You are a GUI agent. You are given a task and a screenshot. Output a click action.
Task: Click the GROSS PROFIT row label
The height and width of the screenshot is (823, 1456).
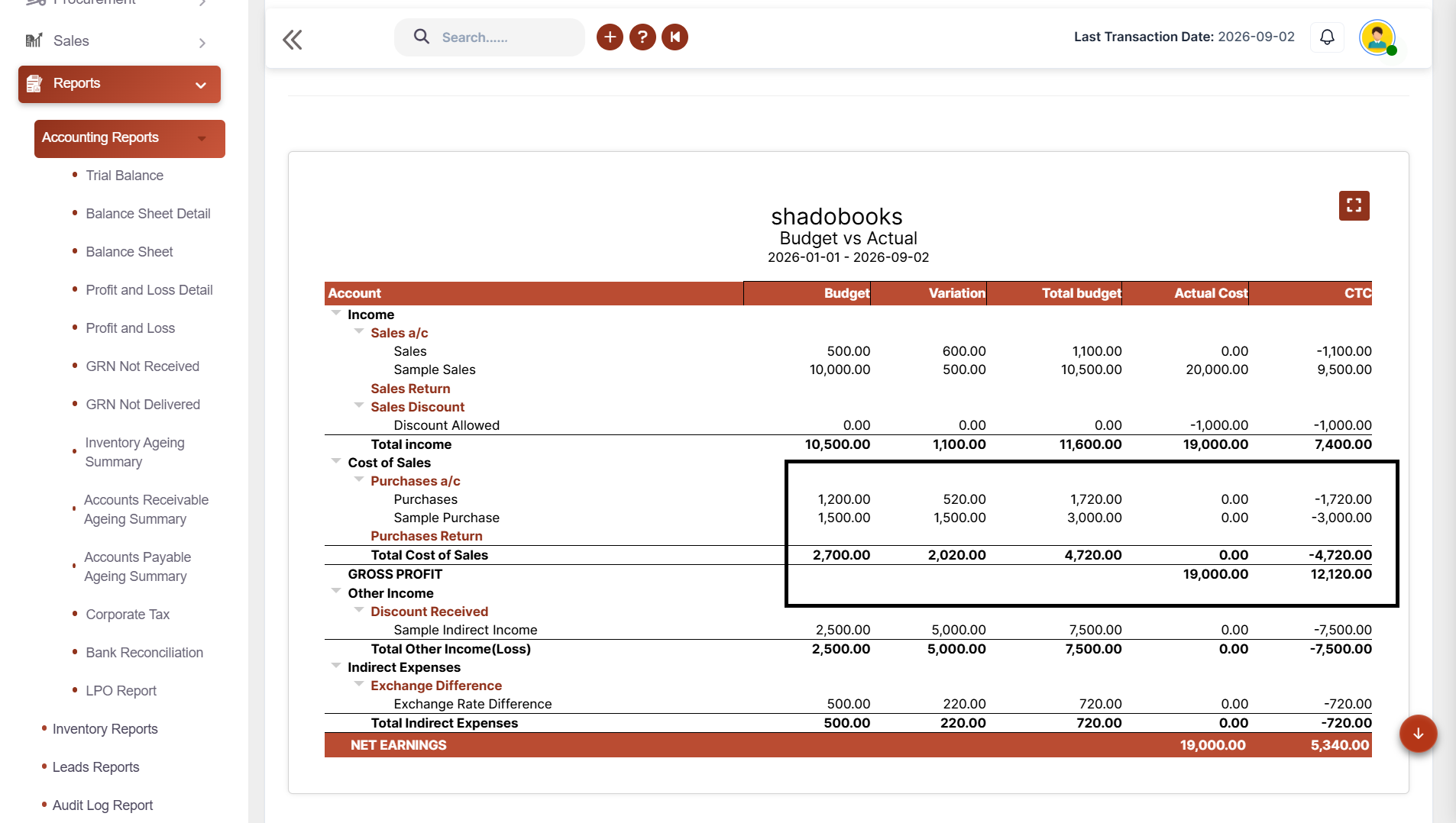click(395, 574)
